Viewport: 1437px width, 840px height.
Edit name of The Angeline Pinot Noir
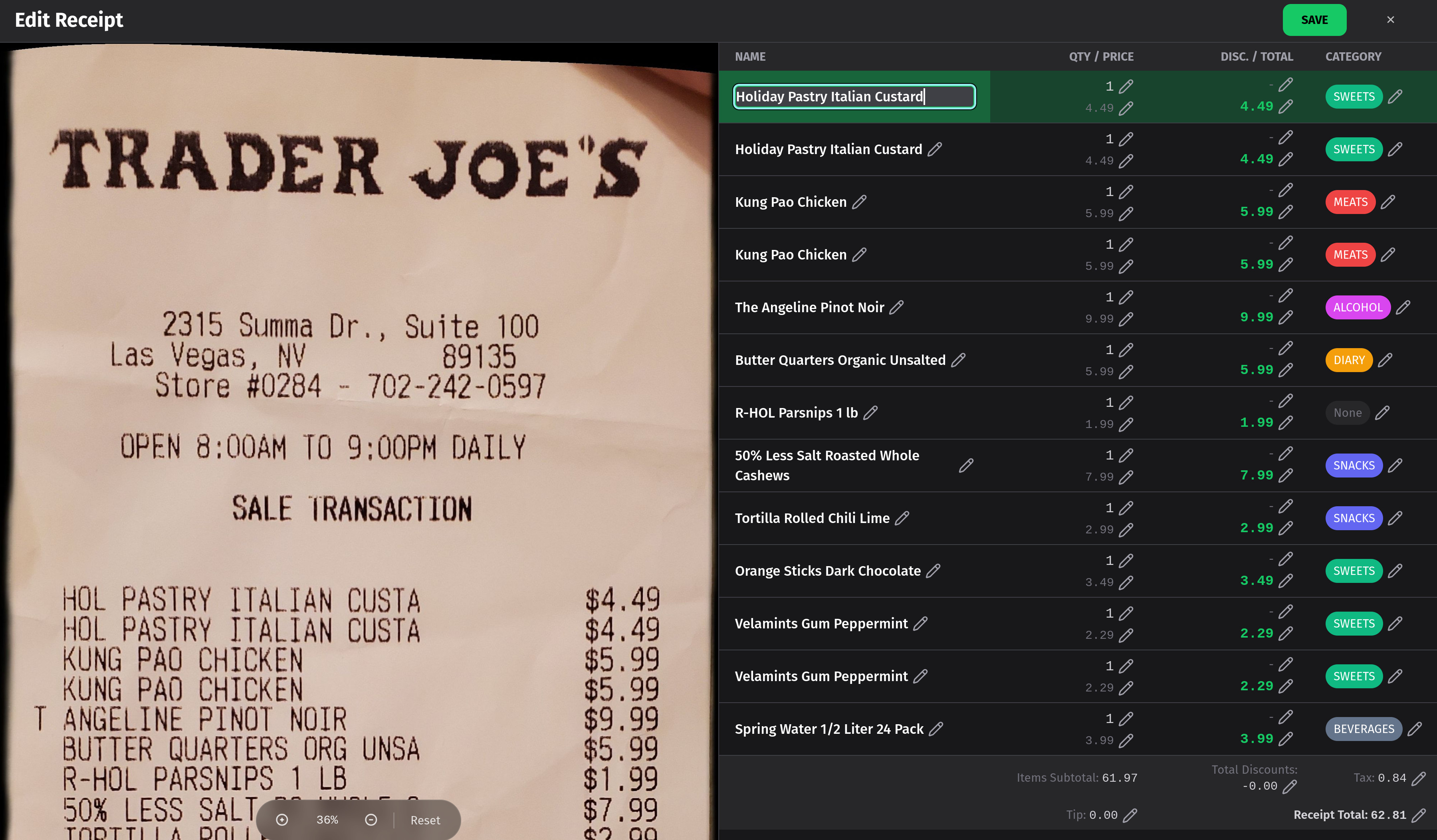point(896,307)
